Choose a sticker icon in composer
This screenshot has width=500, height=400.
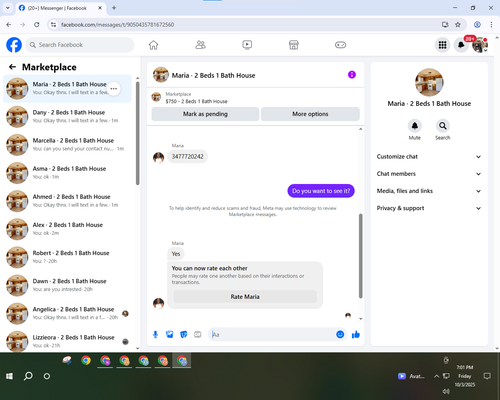pos(184,334)
